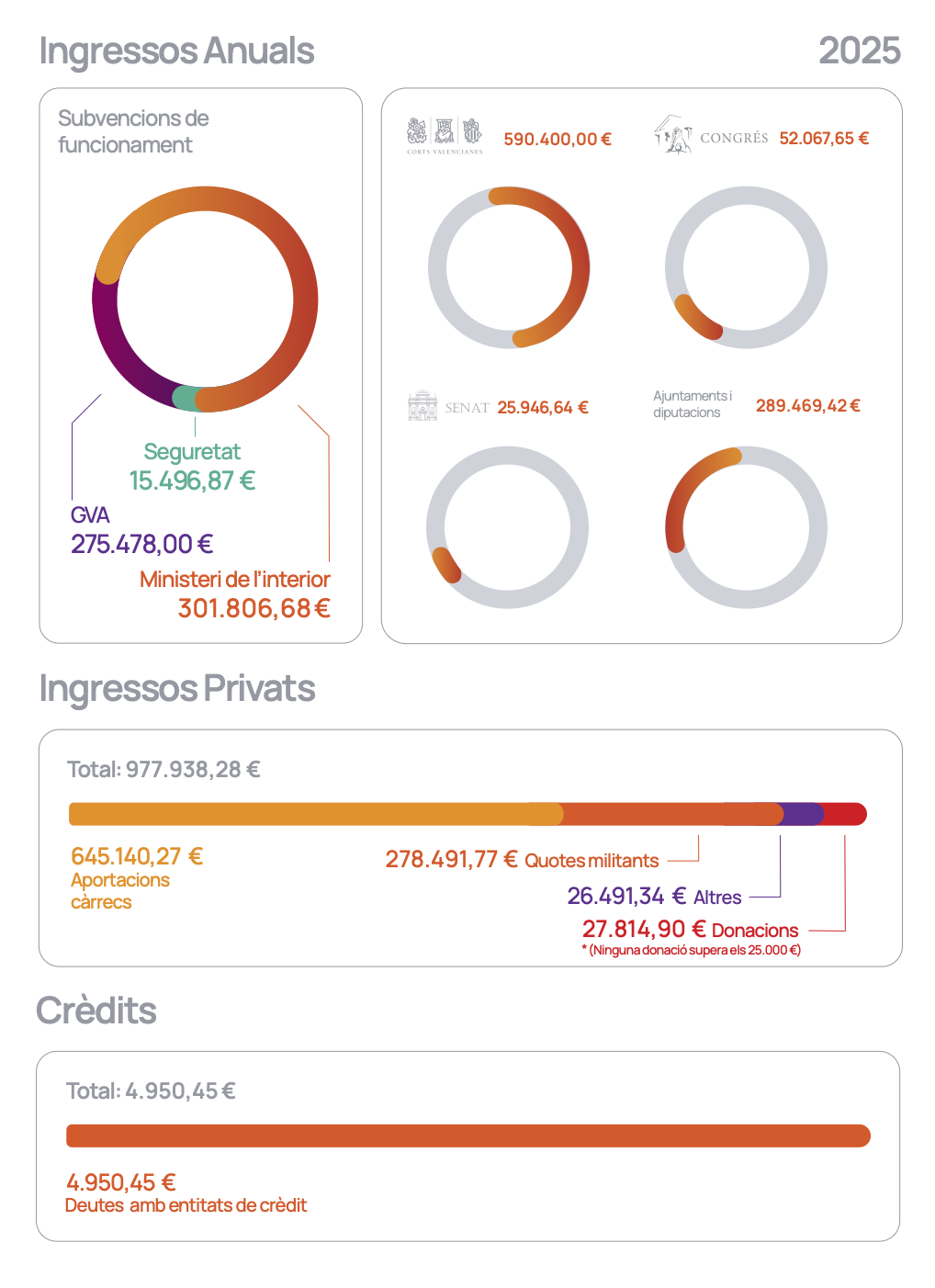
Task: Click the green Seguretat segment of the donut
Action: point(186,398)
